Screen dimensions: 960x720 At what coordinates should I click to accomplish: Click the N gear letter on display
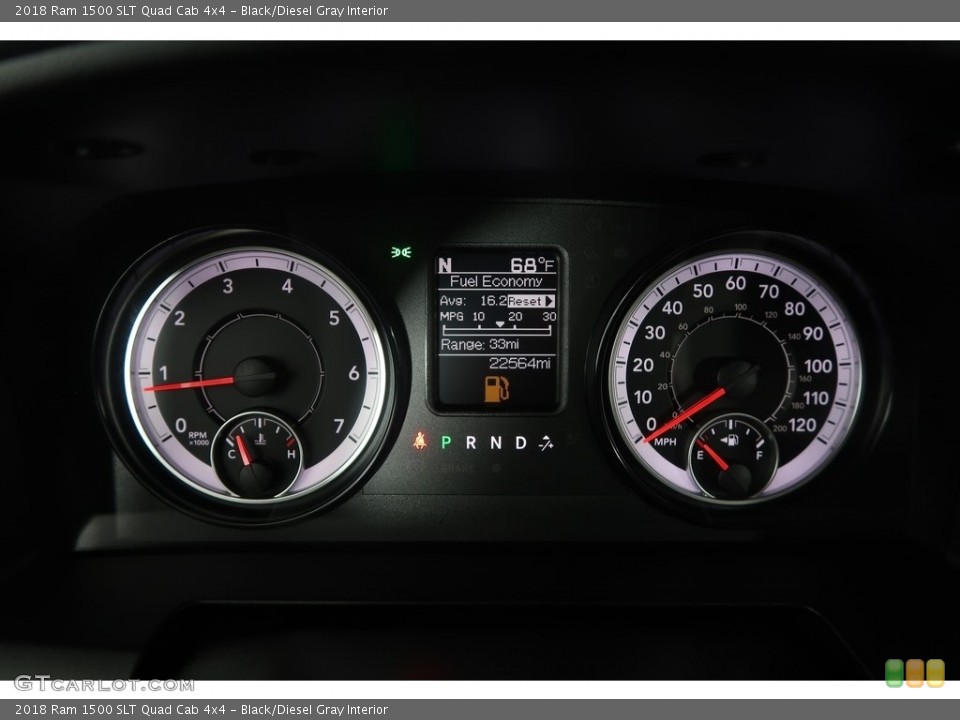(445, 265)
